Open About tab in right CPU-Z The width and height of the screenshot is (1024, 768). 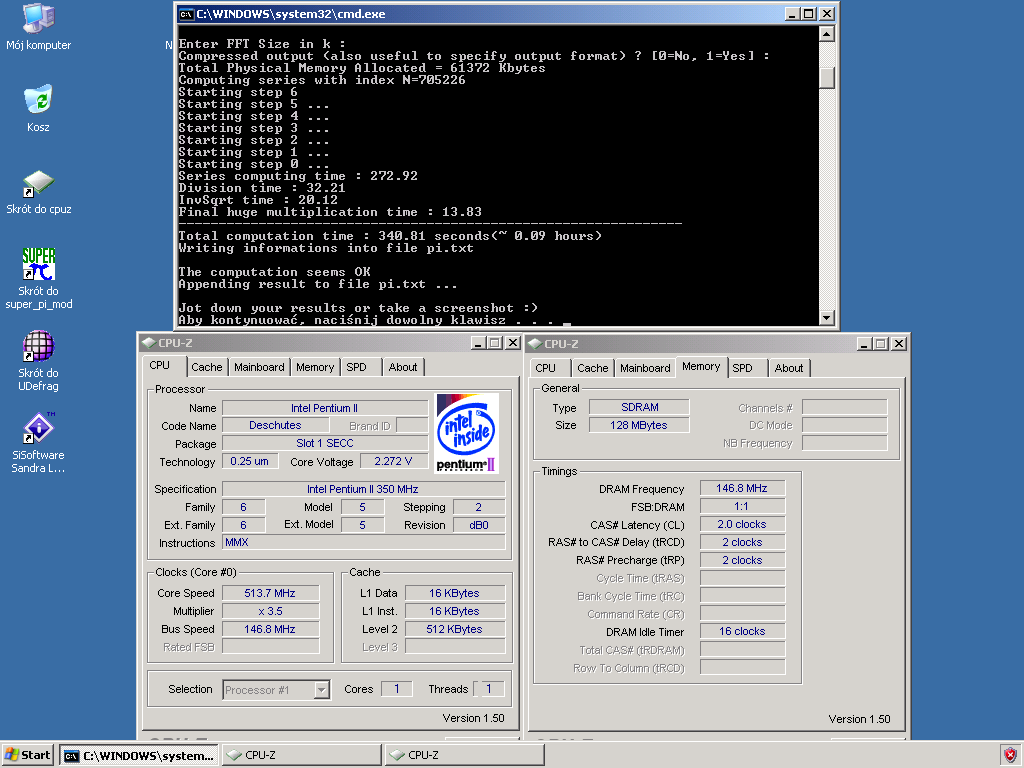[789, 368]
